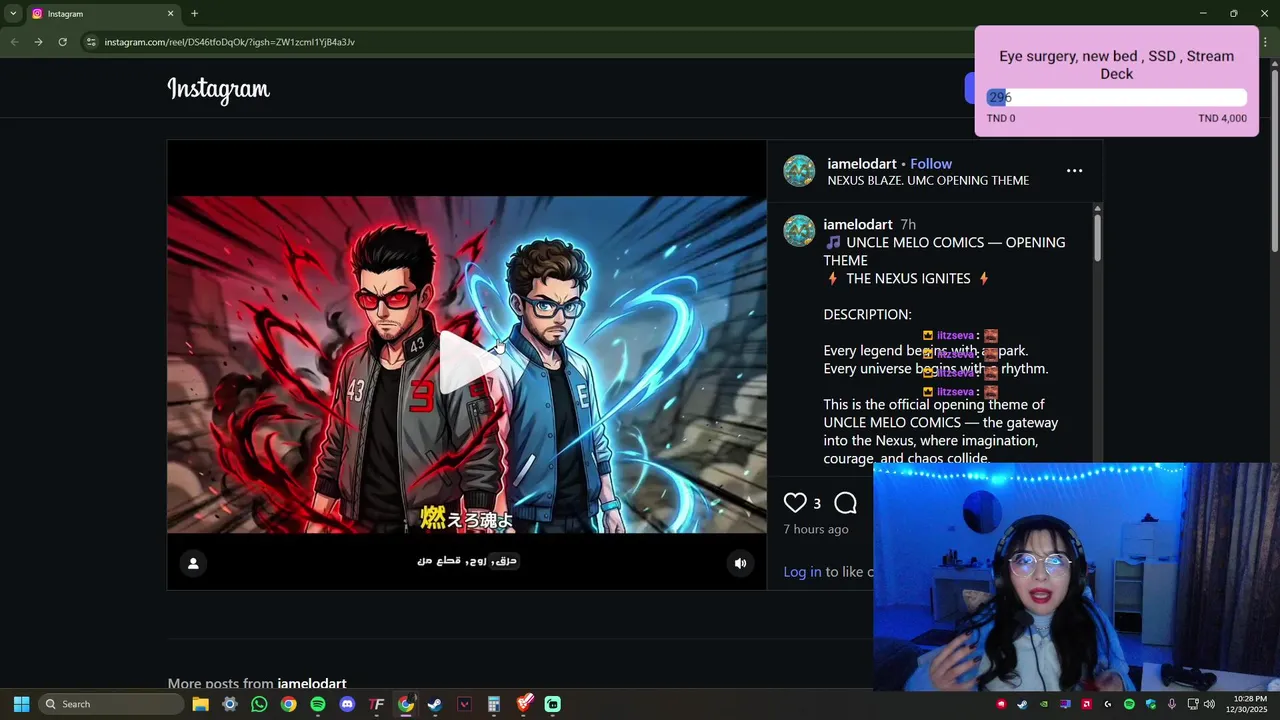Image resolution: width=1280 pixels, height=720 pixels.
Task: Open Spotify from taskbar
Action: coord(318,704)
